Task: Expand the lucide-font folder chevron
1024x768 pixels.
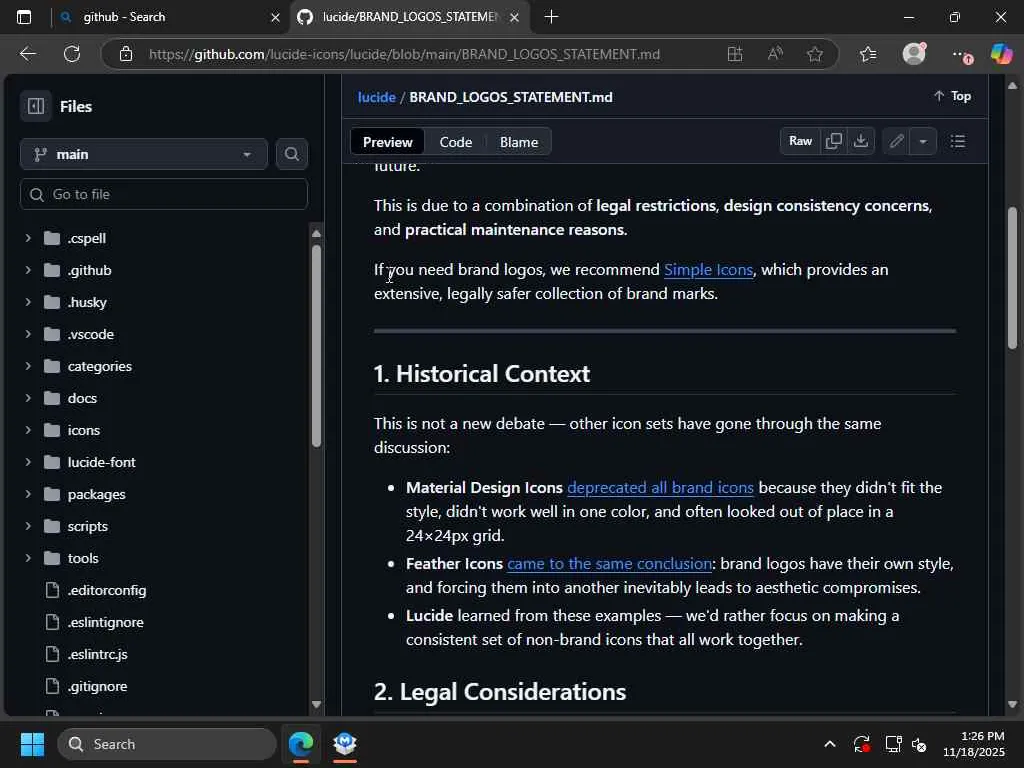Action: click(27, 462)
